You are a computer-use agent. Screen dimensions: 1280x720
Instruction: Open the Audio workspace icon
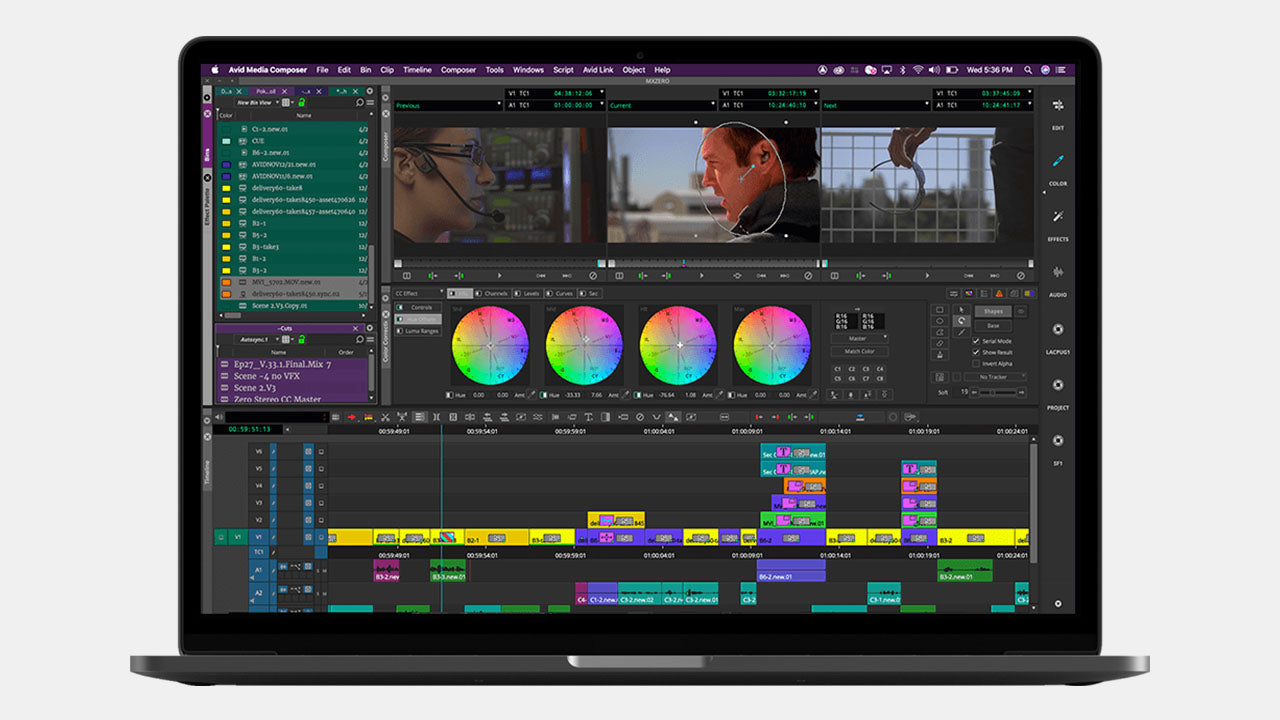[1058, 273]
